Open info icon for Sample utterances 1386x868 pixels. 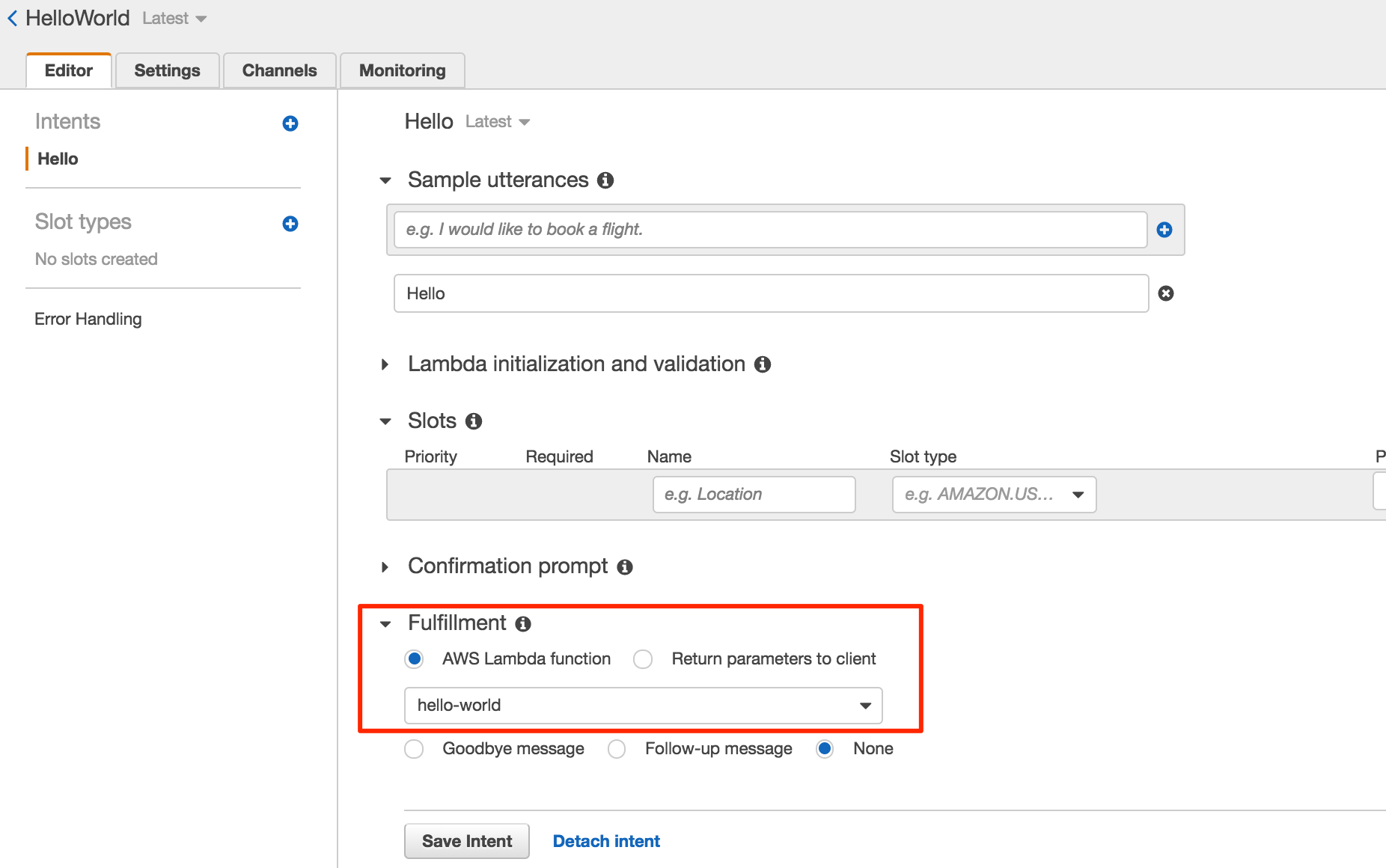point(605,180)
